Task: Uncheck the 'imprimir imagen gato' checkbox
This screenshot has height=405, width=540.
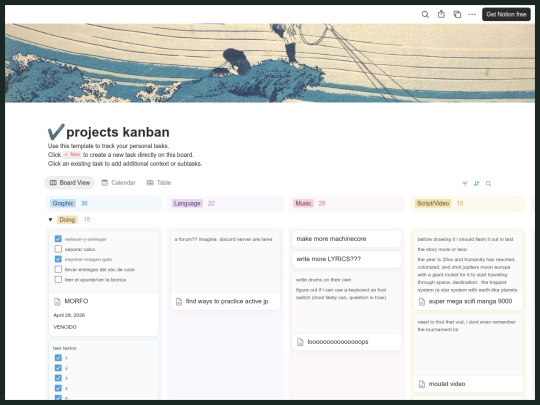Action: click(58, 259)
